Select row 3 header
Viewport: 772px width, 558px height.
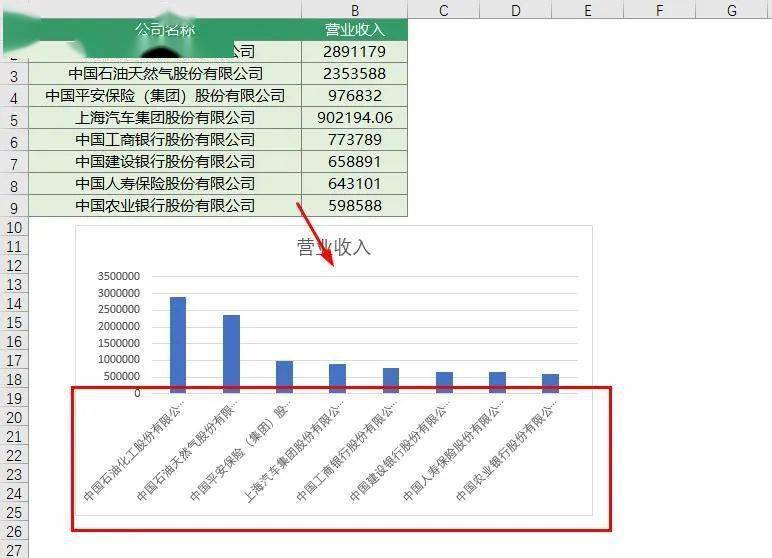point(14,75)
